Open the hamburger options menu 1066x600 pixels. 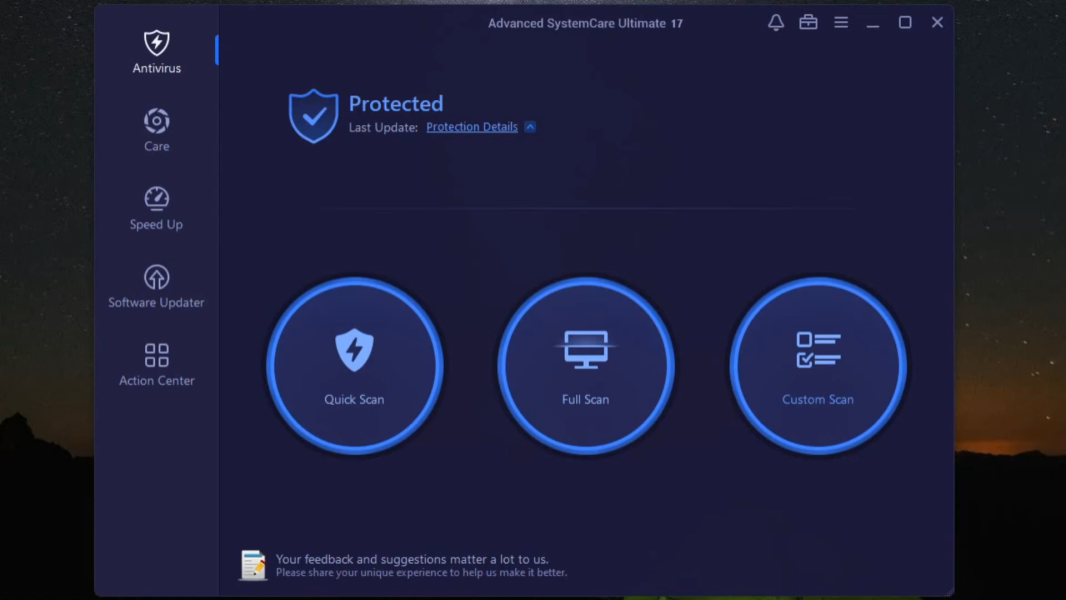click(841, 22)
